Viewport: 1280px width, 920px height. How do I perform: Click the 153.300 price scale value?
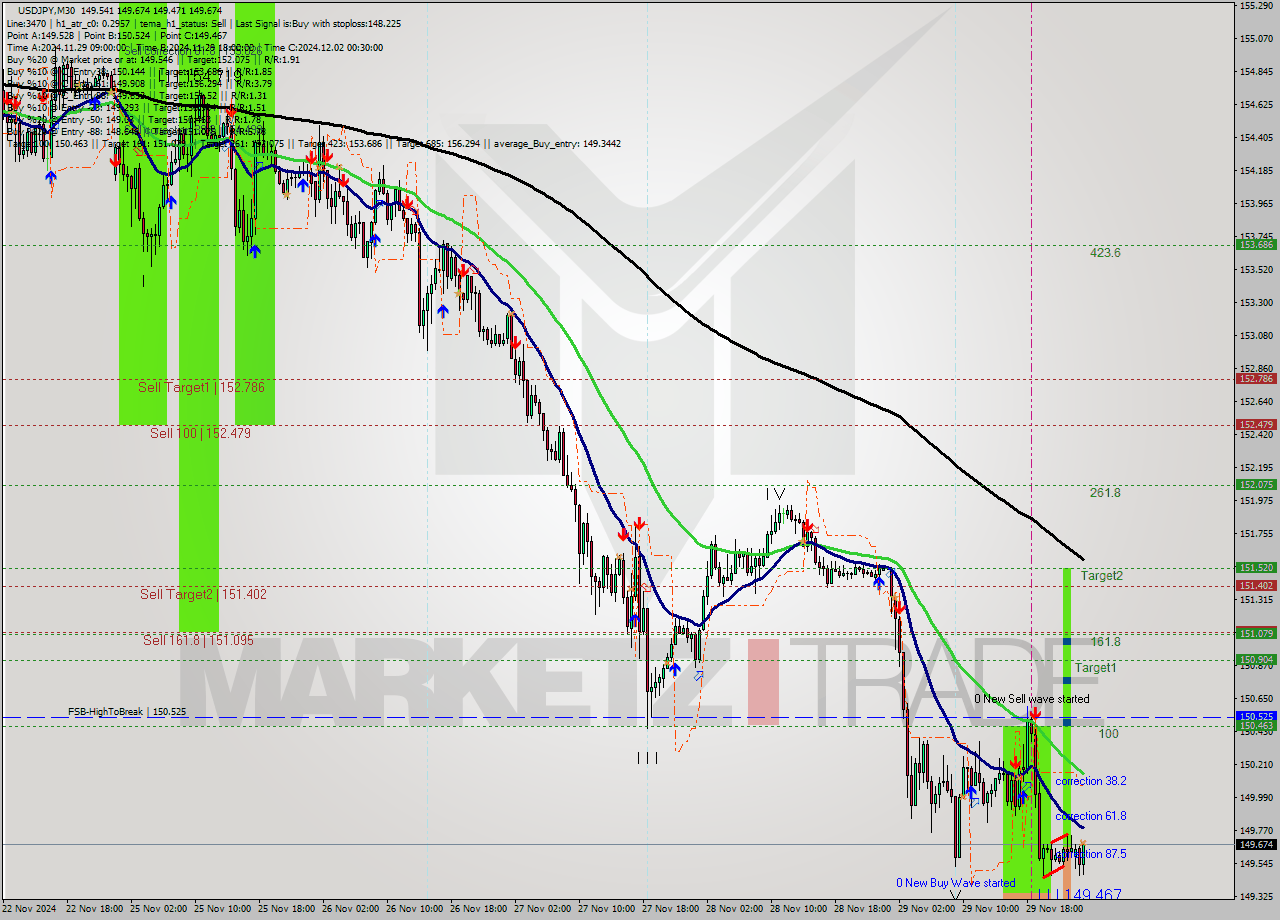1255,303
